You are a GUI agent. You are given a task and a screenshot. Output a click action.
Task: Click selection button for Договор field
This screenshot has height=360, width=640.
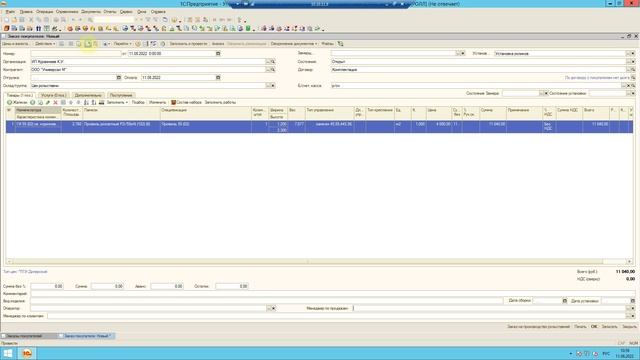pos(629,70)
